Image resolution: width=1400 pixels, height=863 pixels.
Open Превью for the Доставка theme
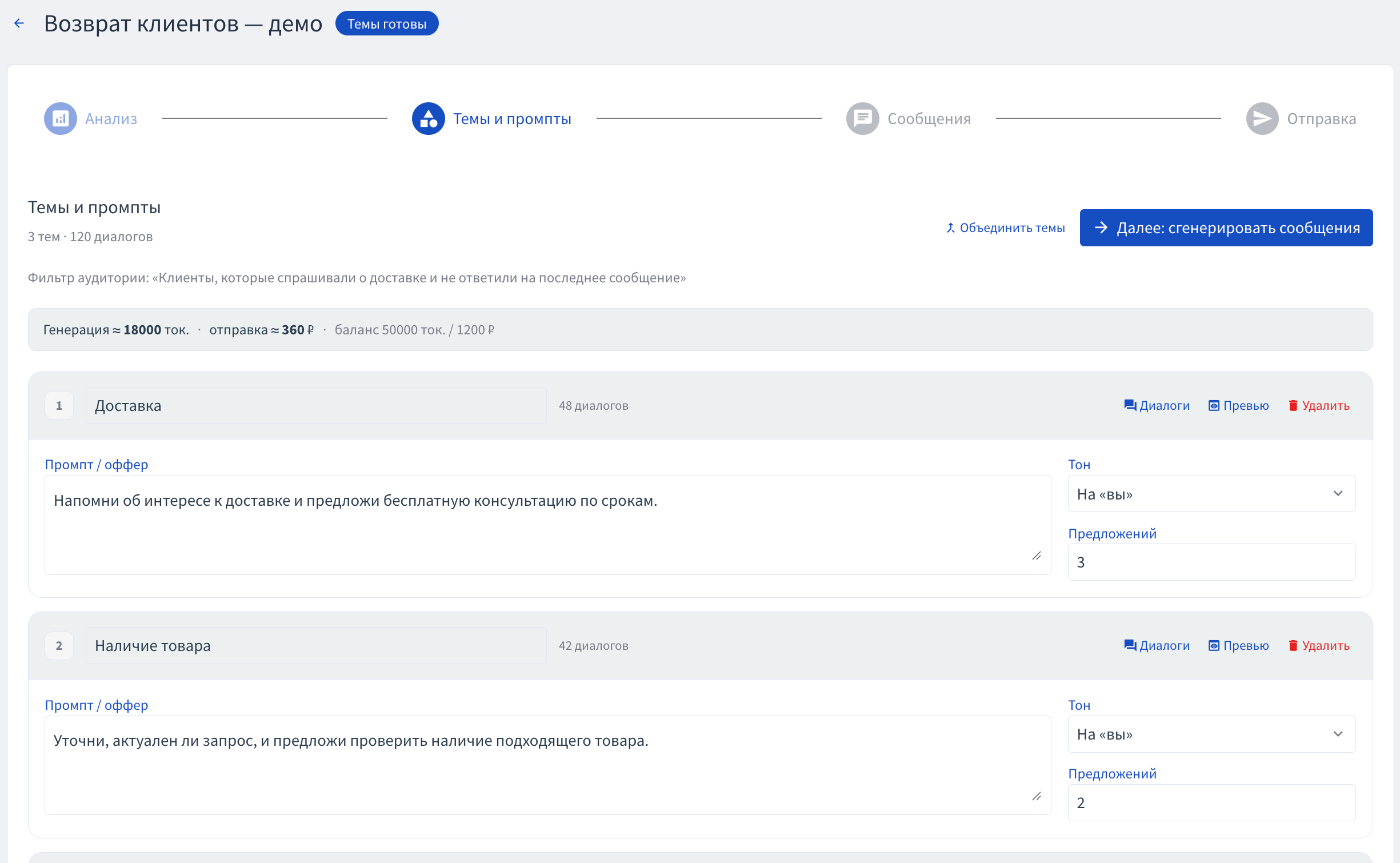[1238, 405]
